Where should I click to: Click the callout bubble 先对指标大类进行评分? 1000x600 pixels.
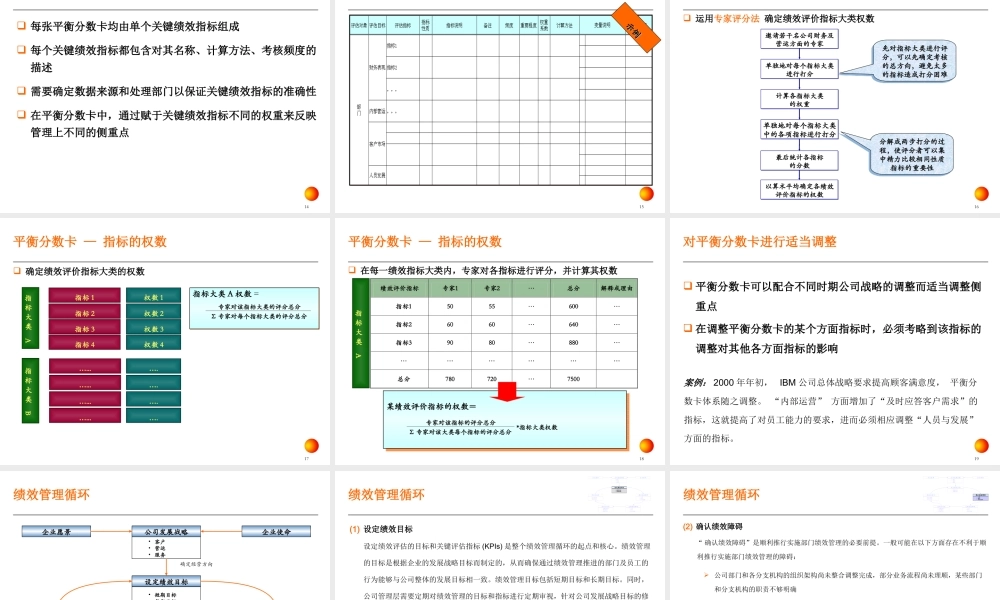[913, 61]
